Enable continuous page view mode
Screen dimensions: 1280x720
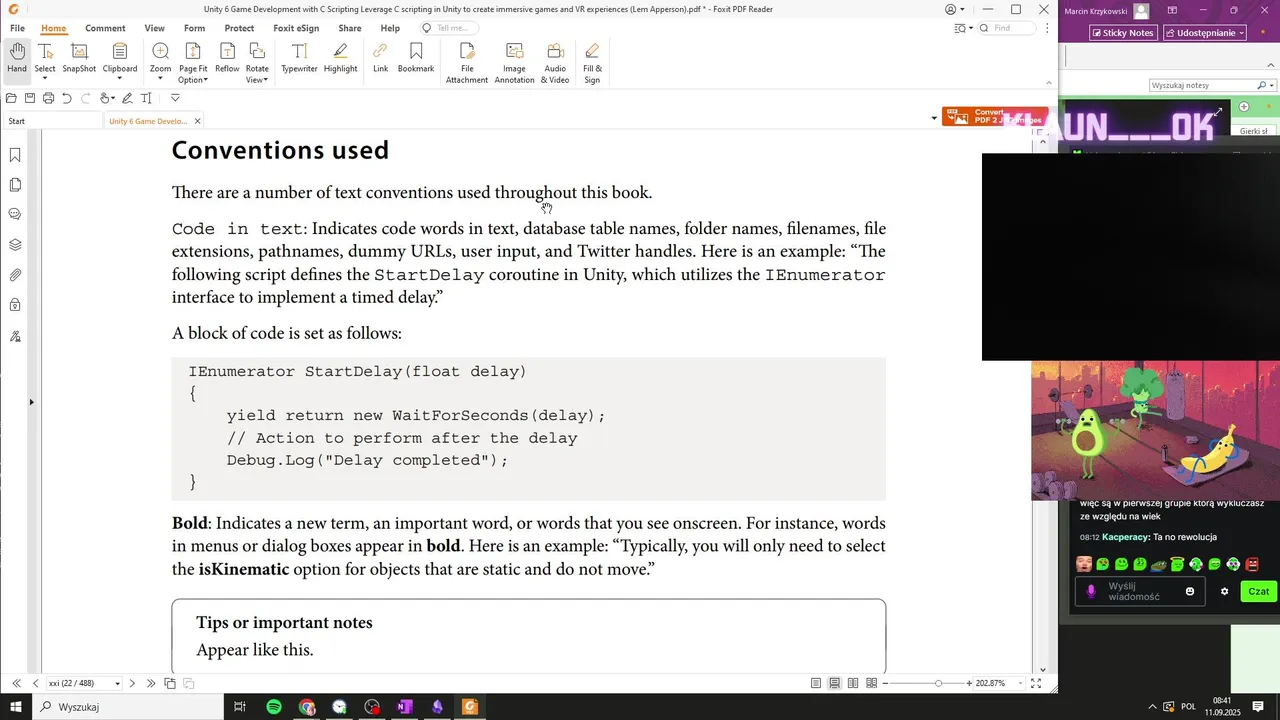834,683
